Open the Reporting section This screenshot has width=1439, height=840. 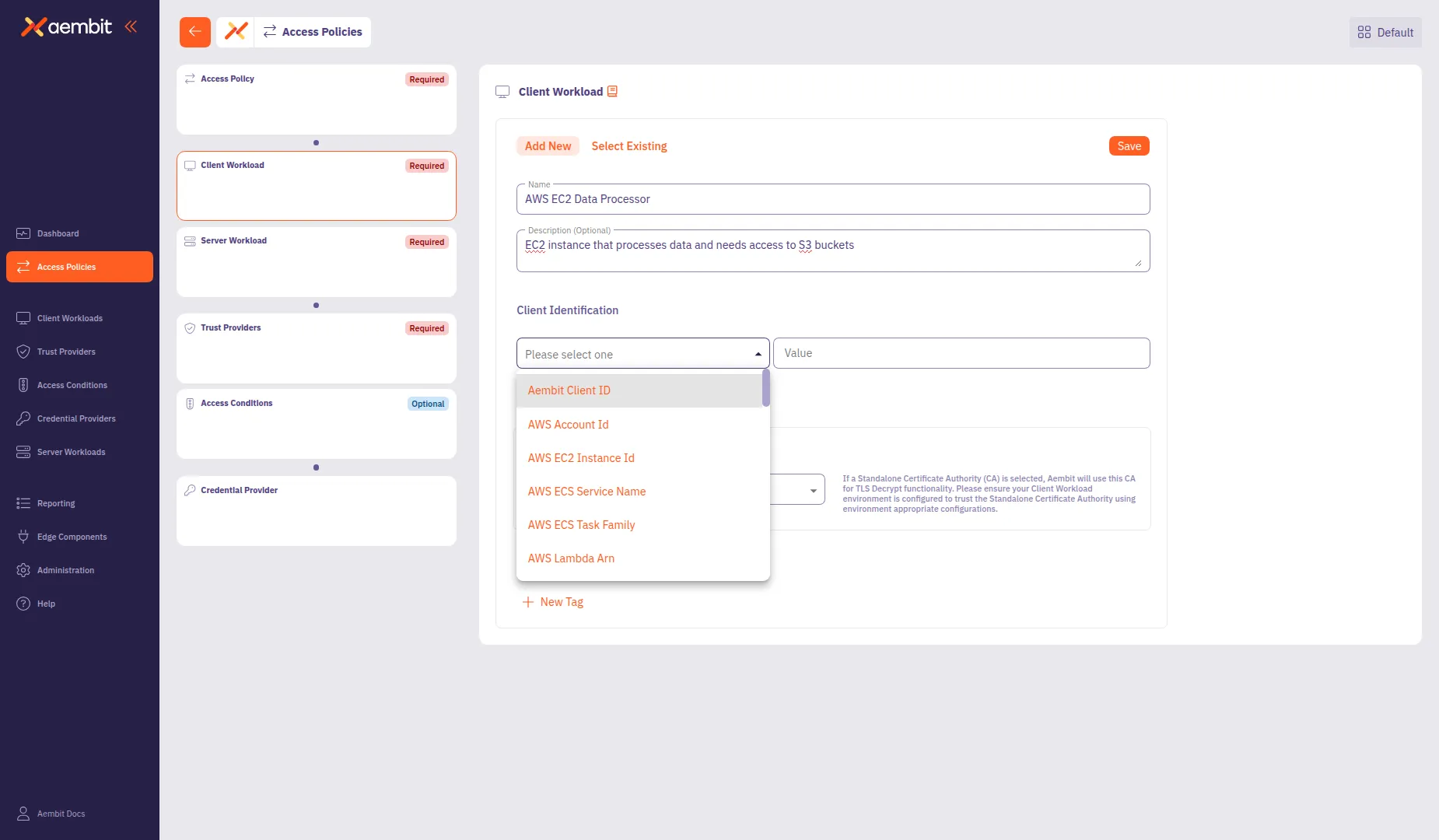tap(55, 503)
